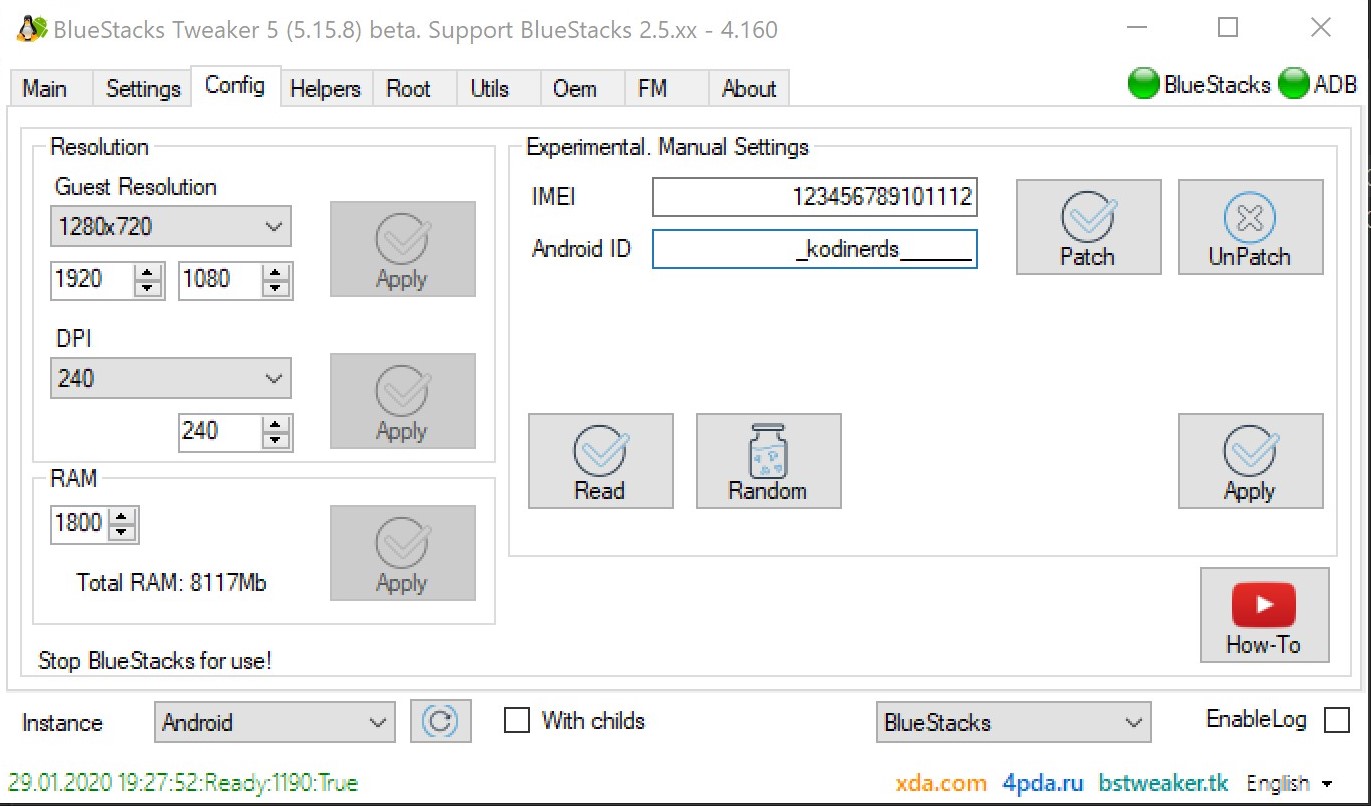Click the resolution width field 1920
1371x806 pixels.
[92, 279]
